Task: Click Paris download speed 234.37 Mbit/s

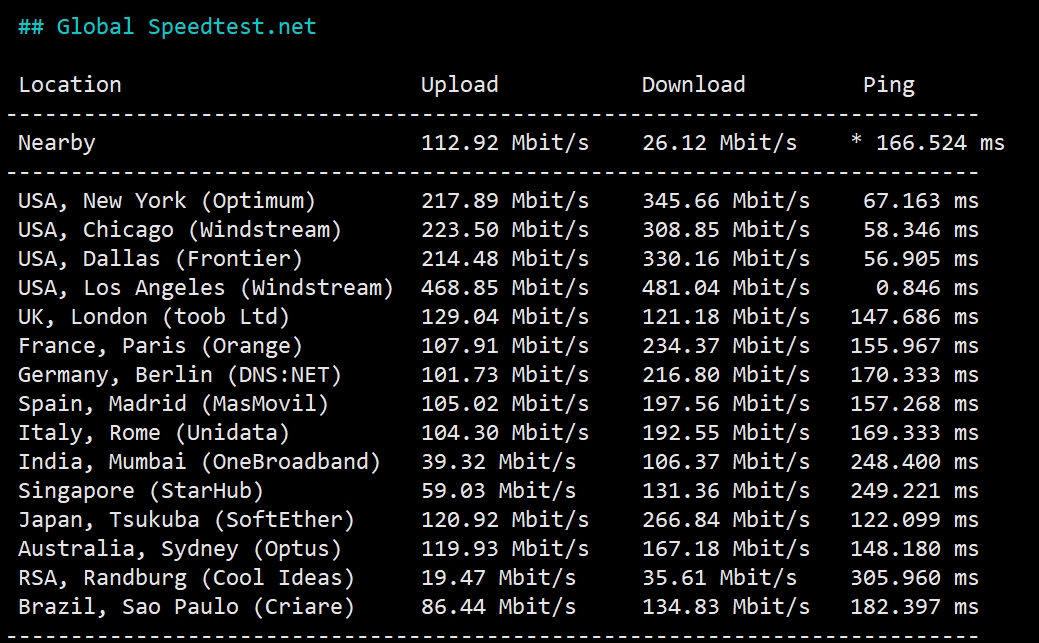Action: (x=725, y=346)
